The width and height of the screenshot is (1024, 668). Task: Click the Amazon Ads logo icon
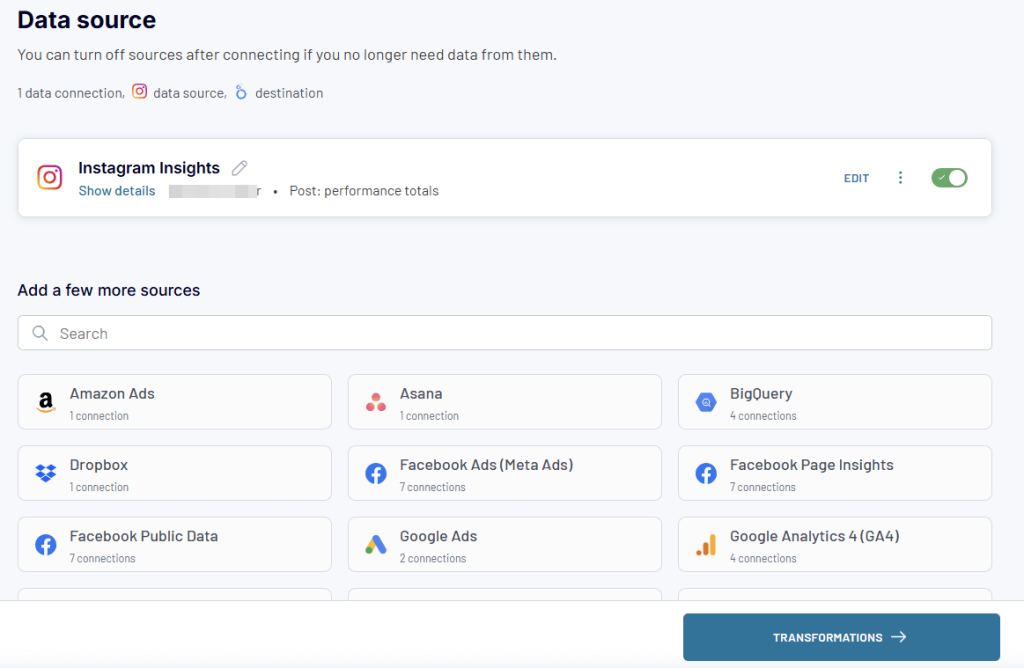click(x=46, y=402)
